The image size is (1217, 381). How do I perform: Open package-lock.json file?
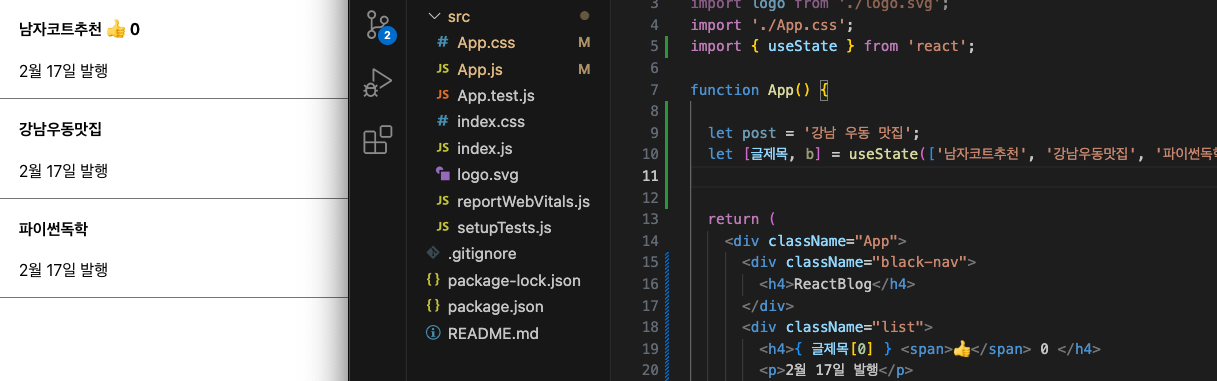(514, 280)
